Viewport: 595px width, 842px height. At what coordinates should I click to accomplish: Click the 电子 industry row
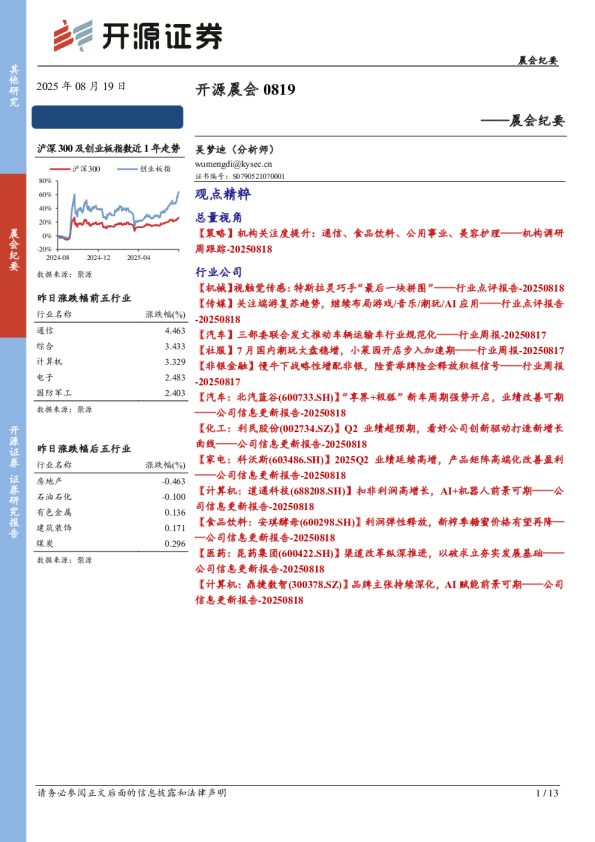(111, 378)
